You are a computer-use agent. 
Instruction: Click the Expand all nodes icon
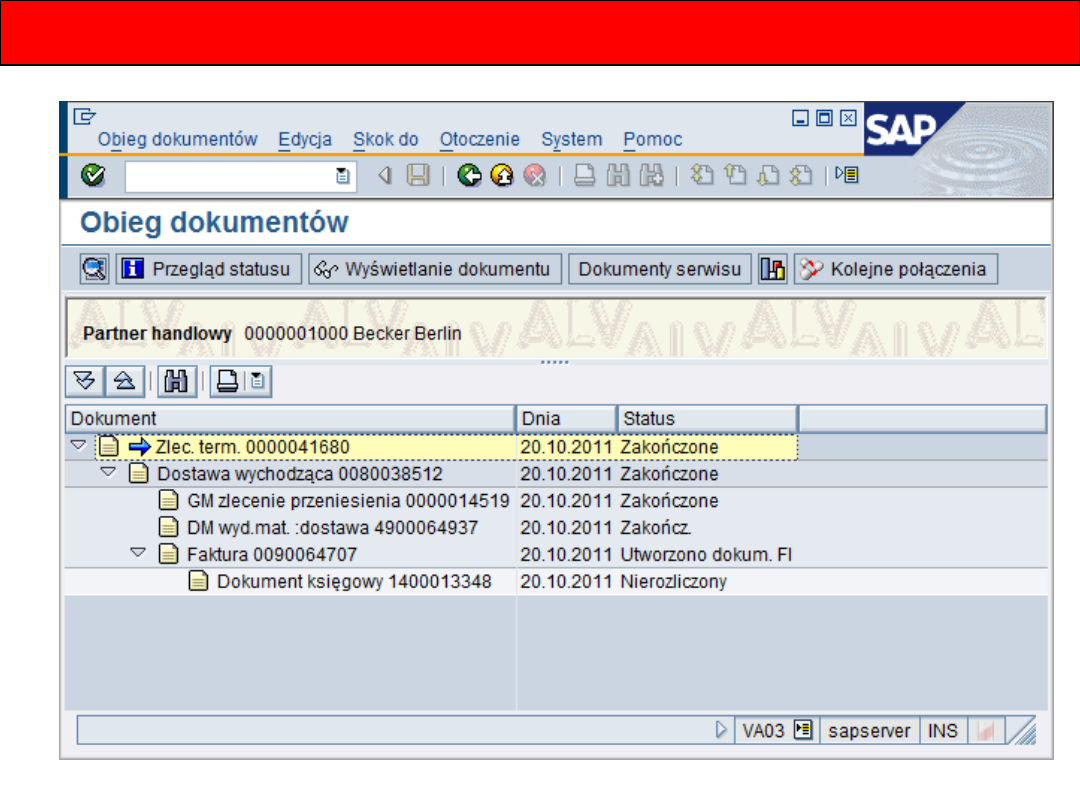click(84, 381)
